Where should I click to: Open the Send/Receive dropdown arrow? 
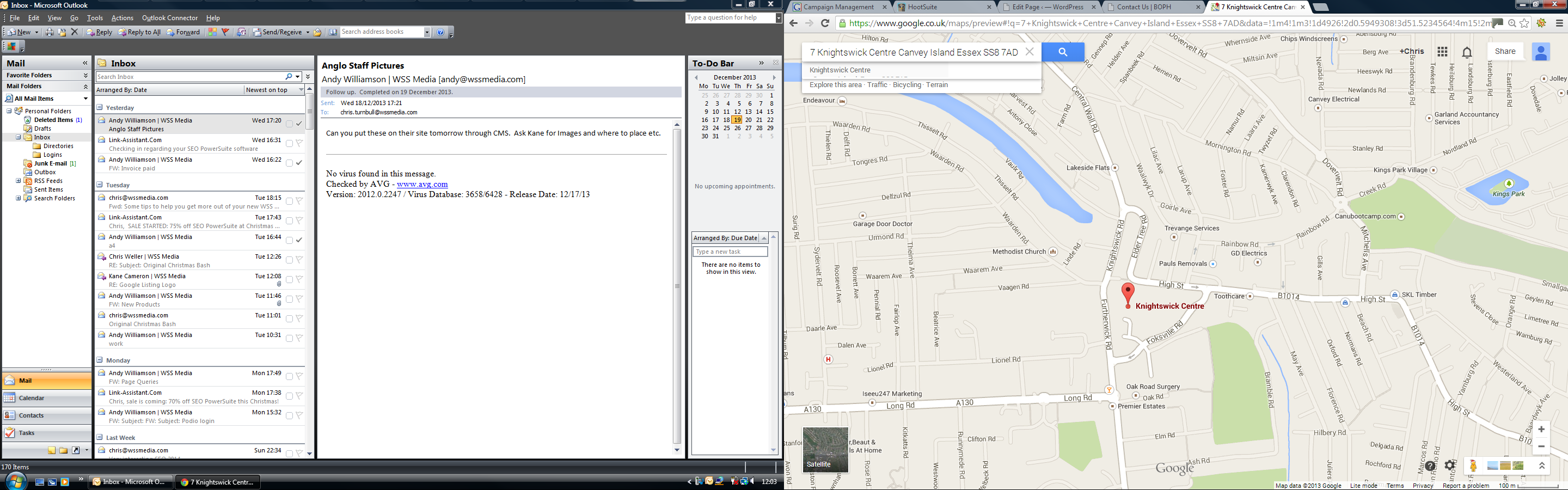coord(308,32)
